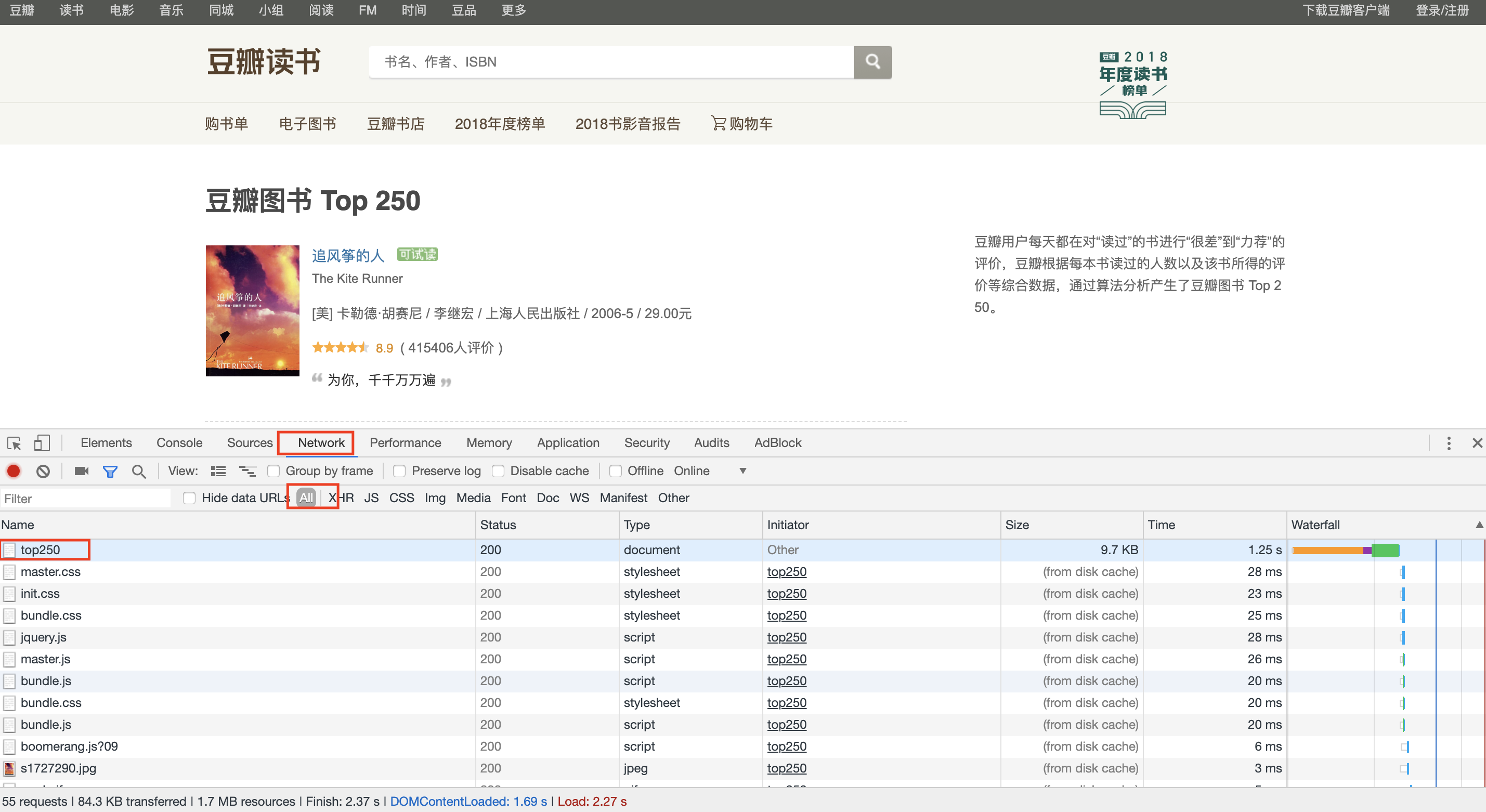Open the 更多 menu in the top bar
1486x812 pixels.
pyautogui.click(x=513, y=10)
